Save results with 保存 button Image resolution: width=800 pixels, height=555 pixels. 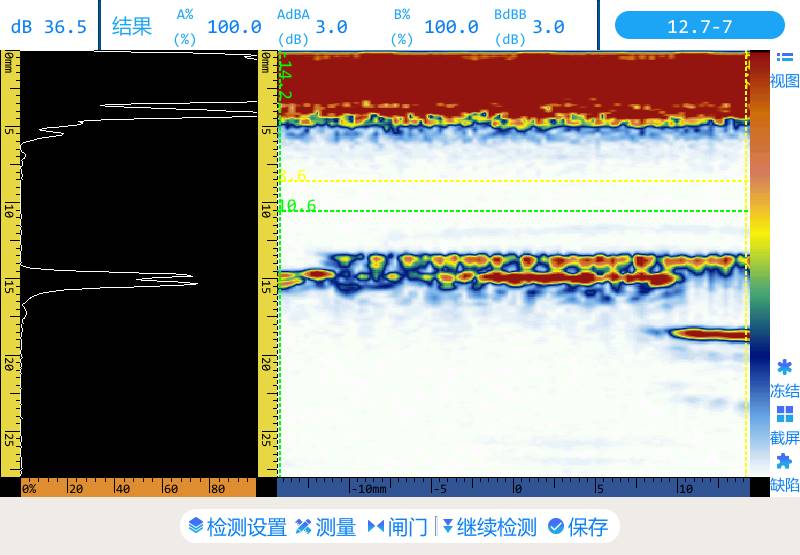[578, 527]
